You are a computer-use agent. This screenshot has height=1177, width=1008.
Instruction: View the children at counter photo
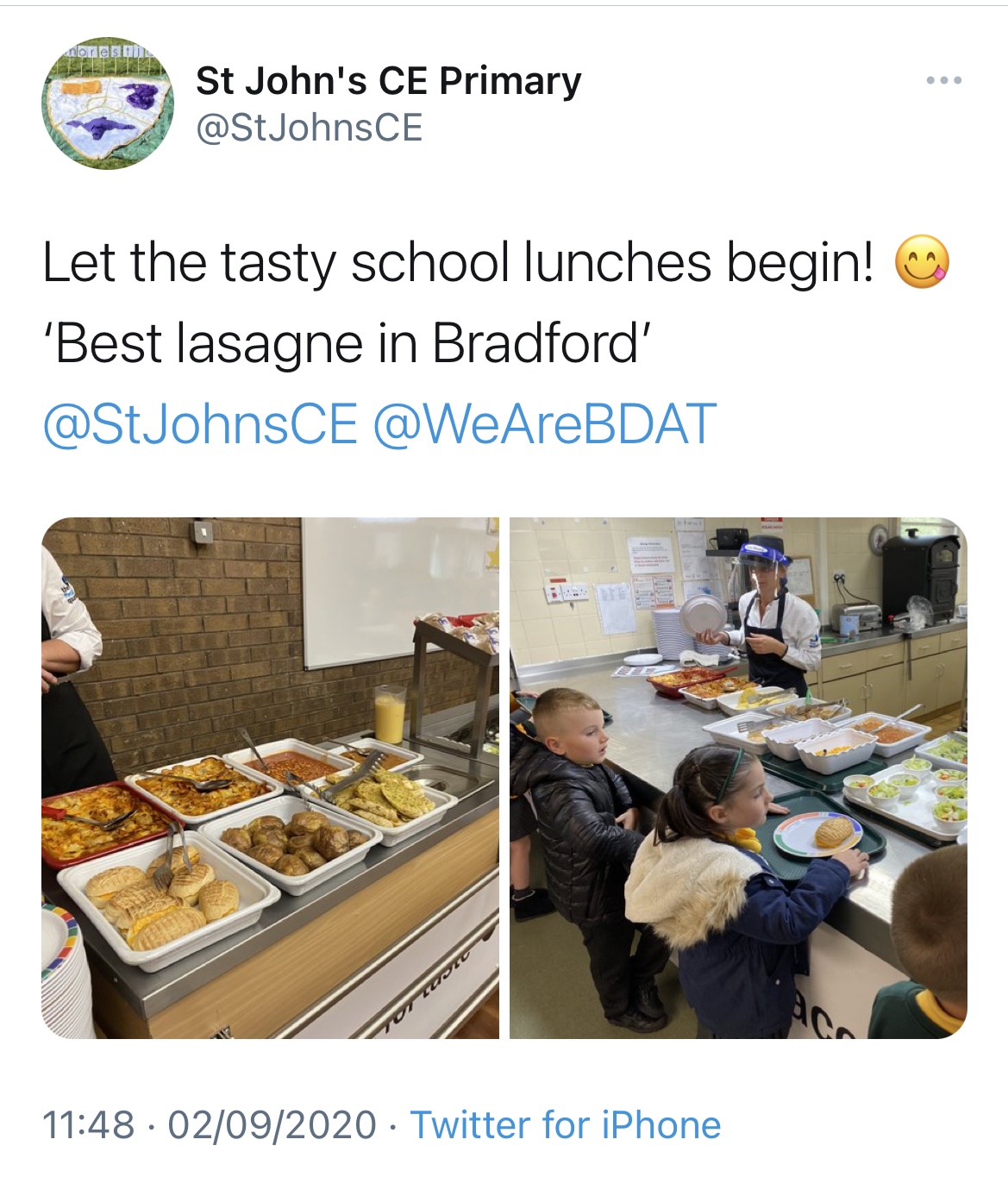click(738, 778)
